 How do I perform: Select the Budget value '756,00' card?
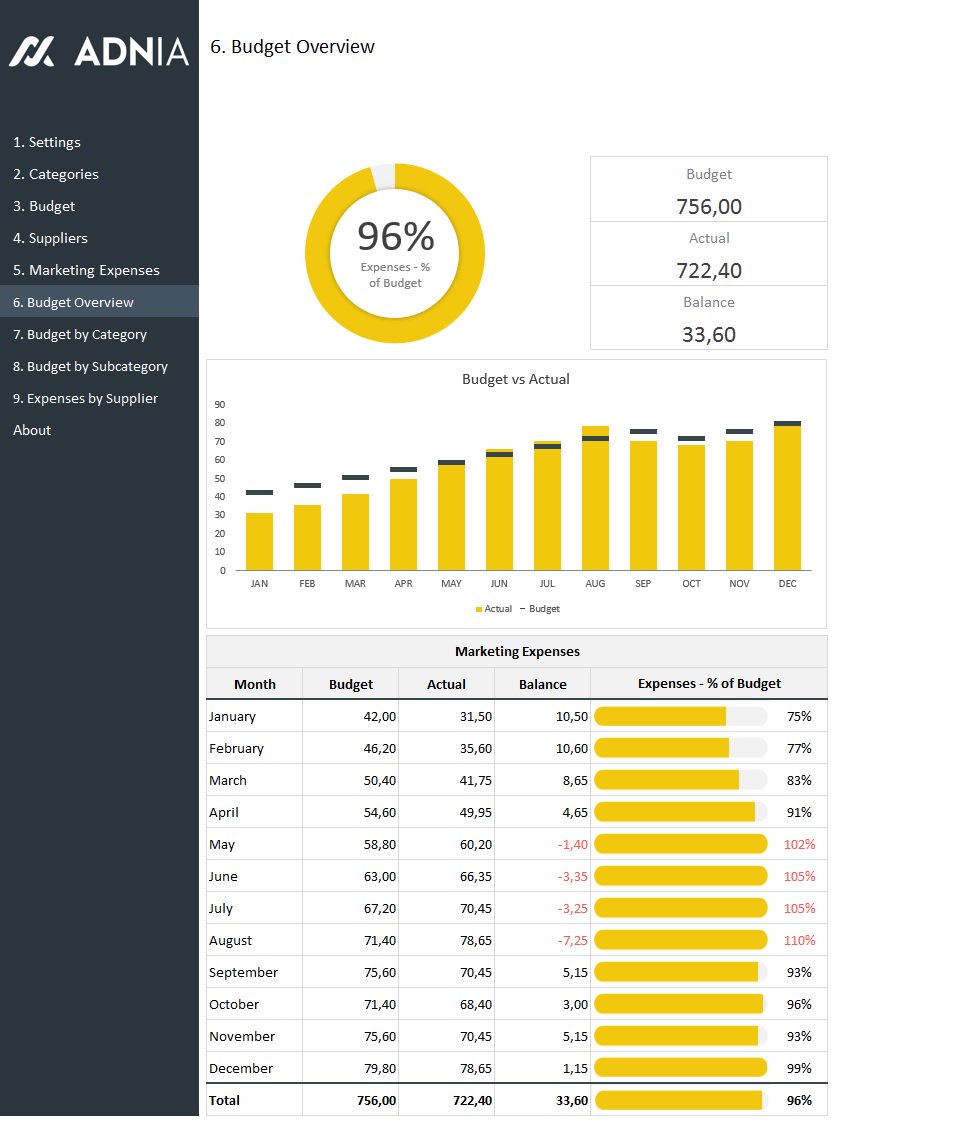point(709,207)
